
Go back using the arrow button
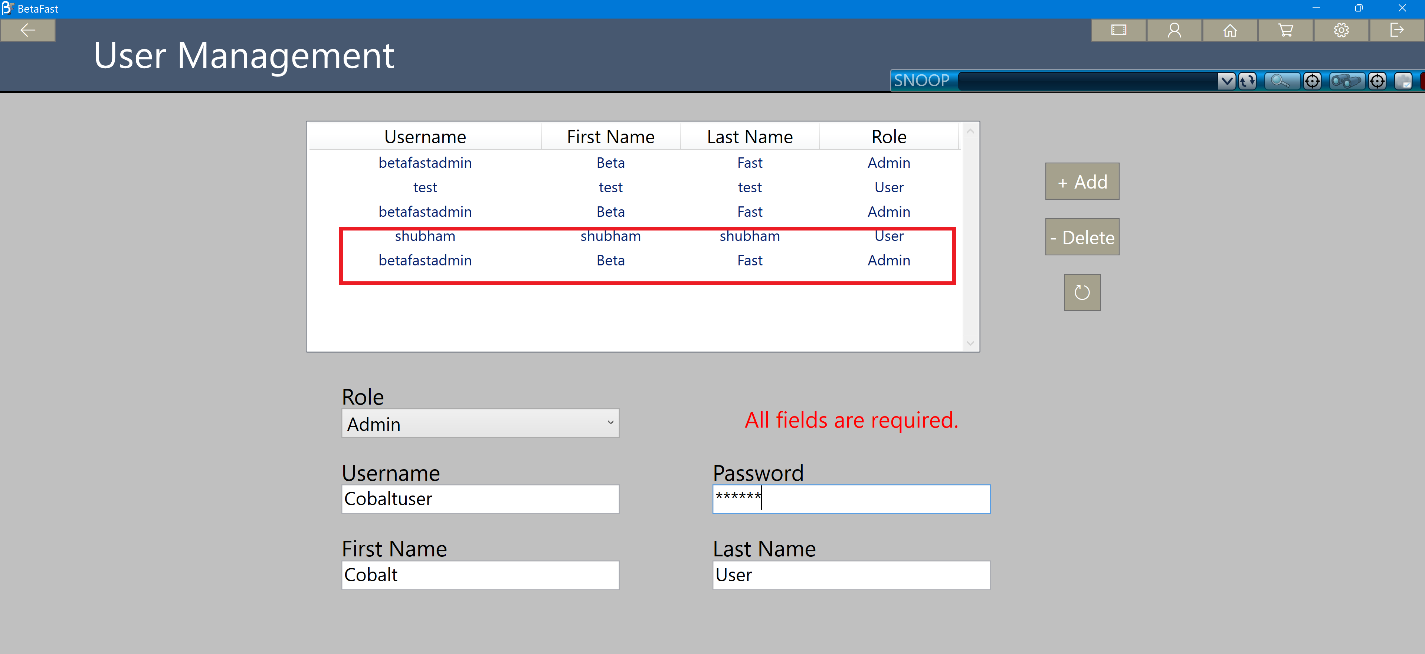pos(28,30)
